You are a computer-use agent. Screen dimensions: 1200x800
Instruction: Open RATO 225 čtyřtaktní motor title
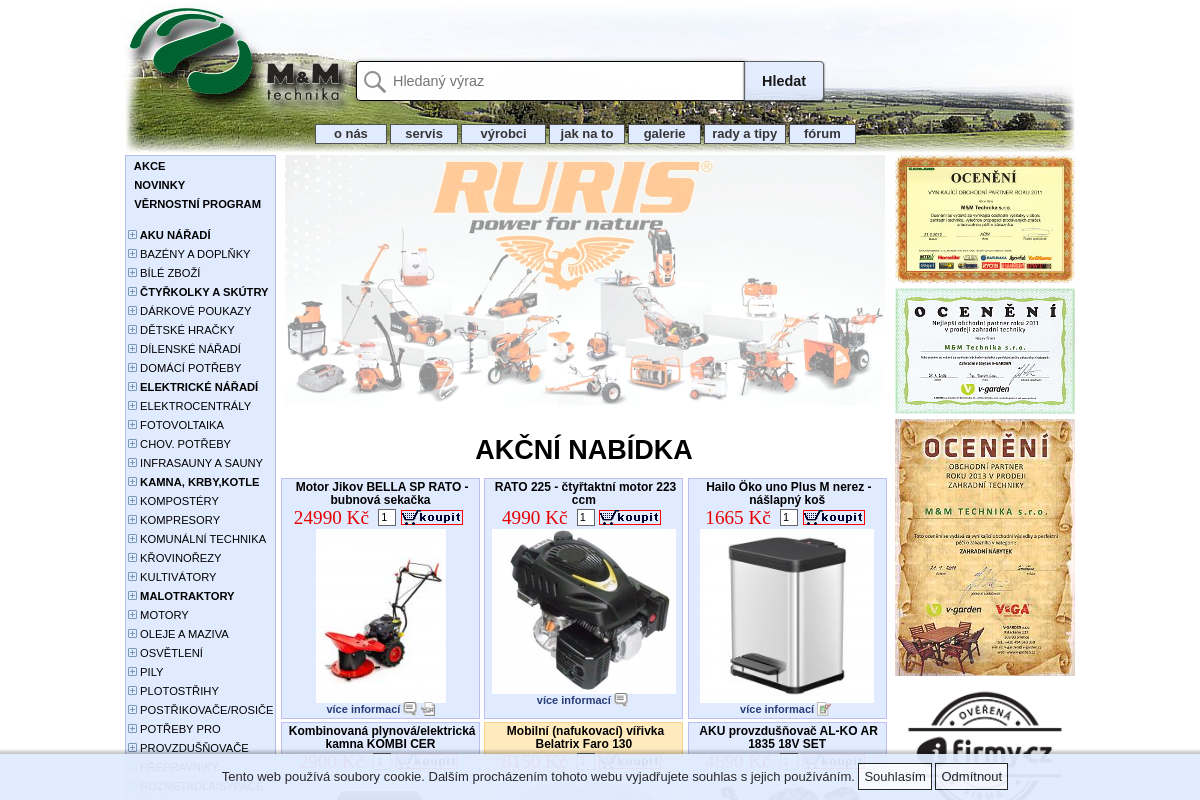pyautogui.click(x=585, y=493)
